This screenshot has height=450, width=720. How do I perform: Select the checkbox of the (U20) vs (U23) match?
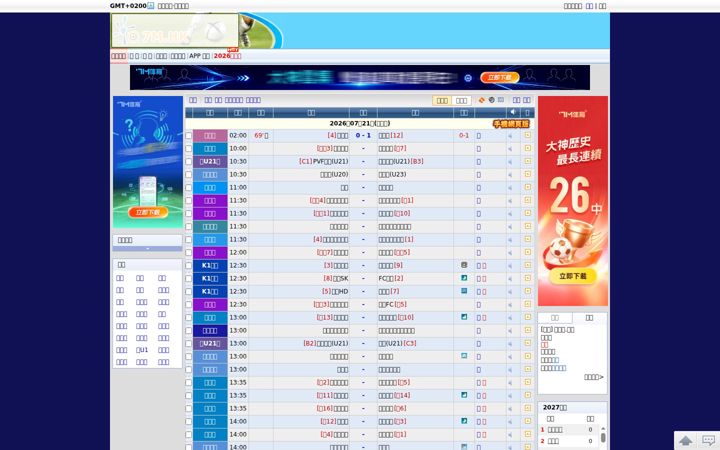tap(188, 174)
